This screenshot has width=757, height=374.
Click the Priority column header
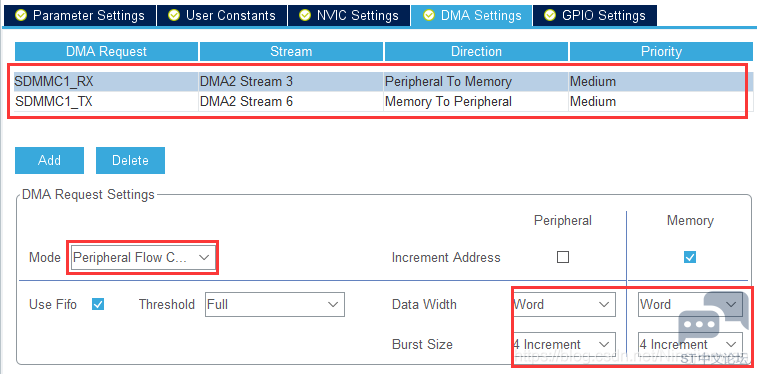click(661, 52)
